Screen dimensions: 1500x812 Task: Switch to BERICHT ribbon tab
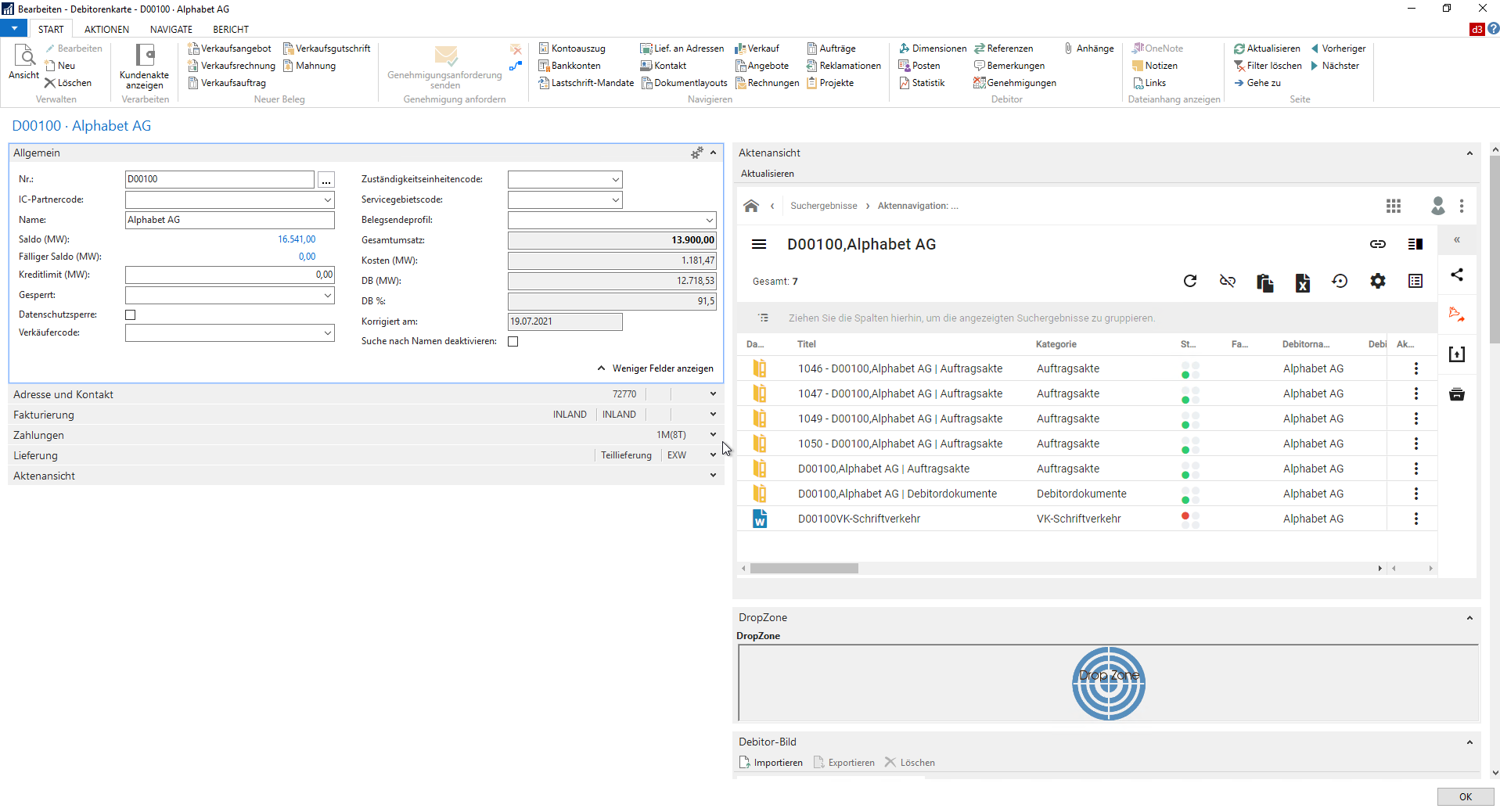[x=231, y=29]
